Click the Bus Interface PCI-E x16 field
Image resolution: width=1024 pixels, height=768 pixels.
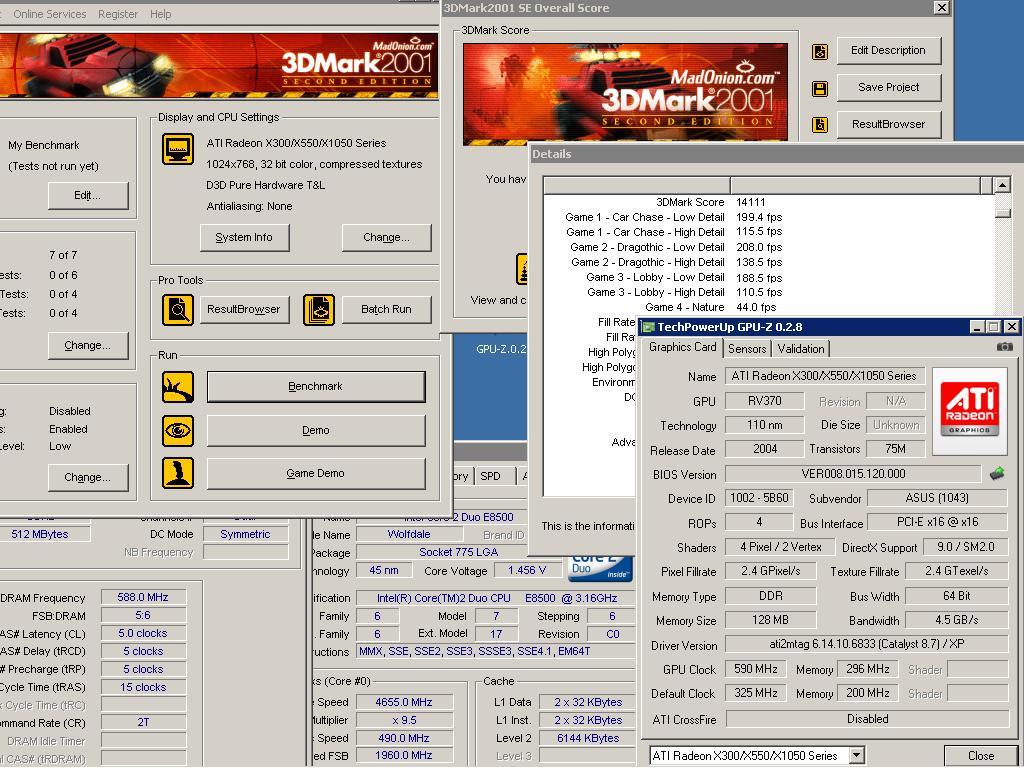pos(937,522)
